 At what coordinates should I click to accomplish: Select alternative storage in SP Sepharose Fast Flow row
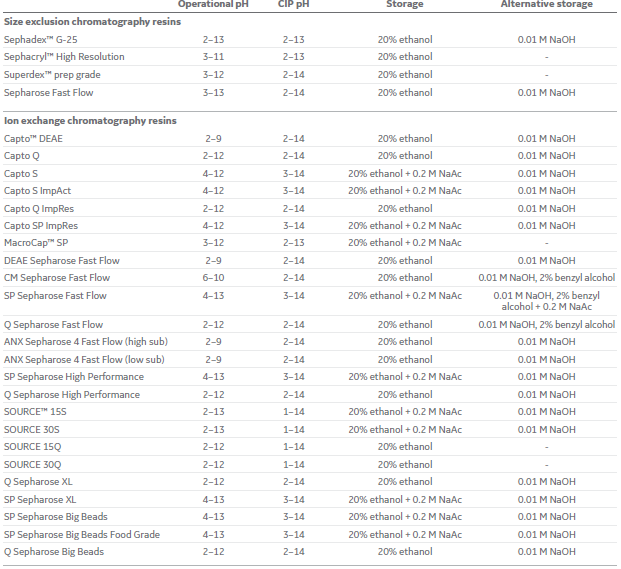click(x=547, y=301)
